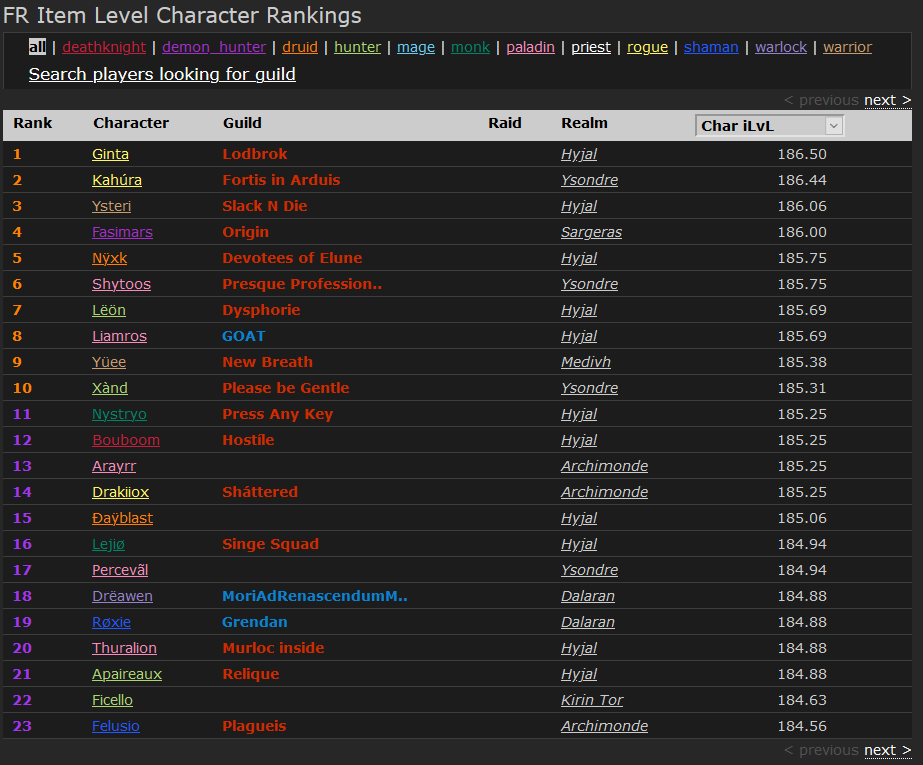The height and width of the screenshot is (765, 923).
Task: Filter rankings by deathknight class
Action: [104, 47]
